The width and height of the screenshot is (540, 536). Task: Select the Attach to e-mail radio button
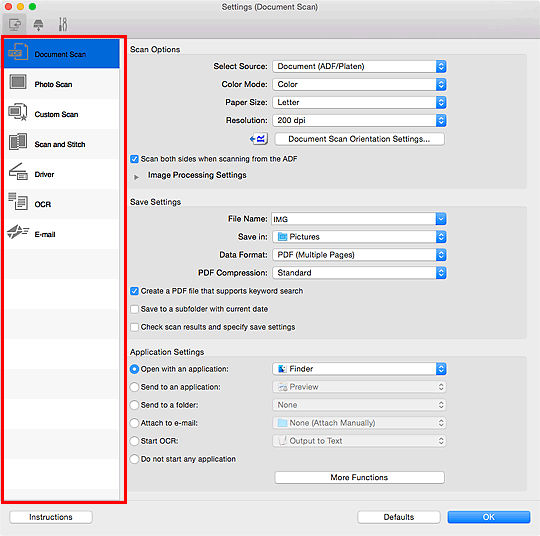tap(134, 423)
